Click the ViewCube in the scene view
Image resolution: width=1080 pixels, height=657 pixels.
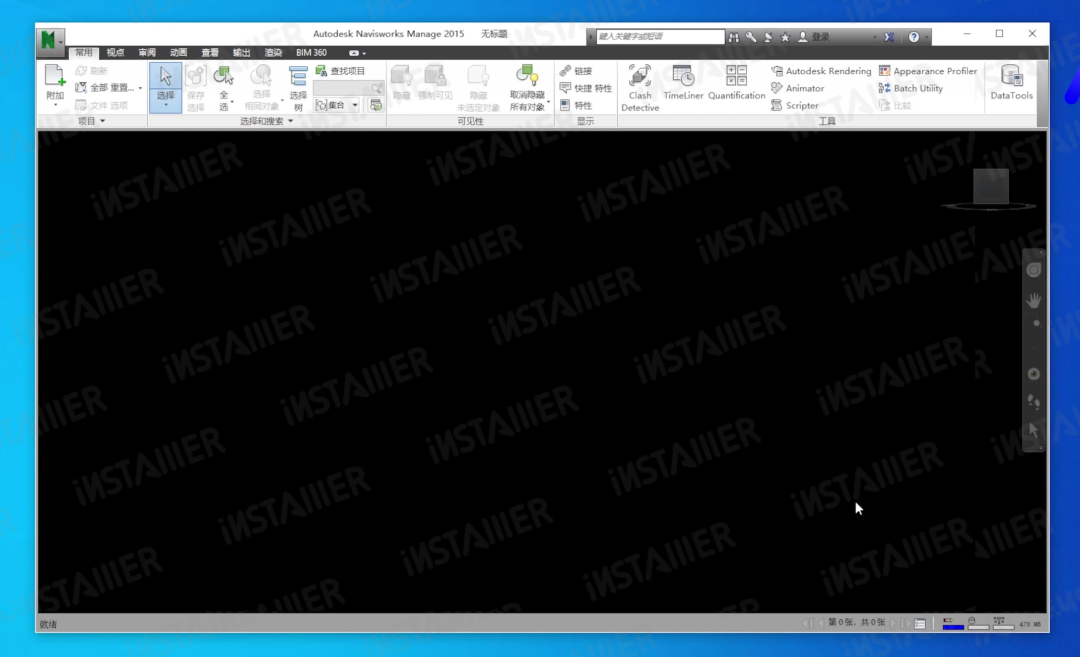click(x=991, y=187)
